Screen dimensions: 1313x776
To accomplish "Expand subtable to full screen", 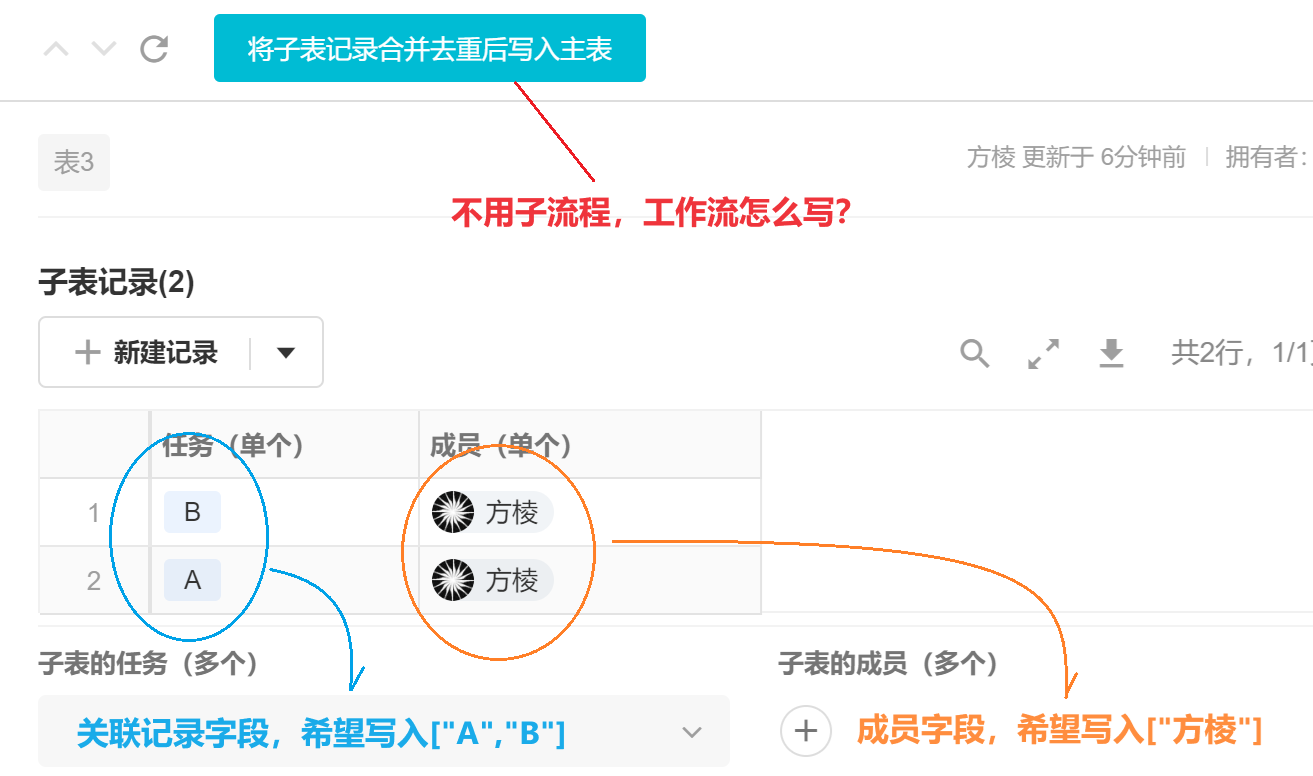I will (x=1043, y=353).
